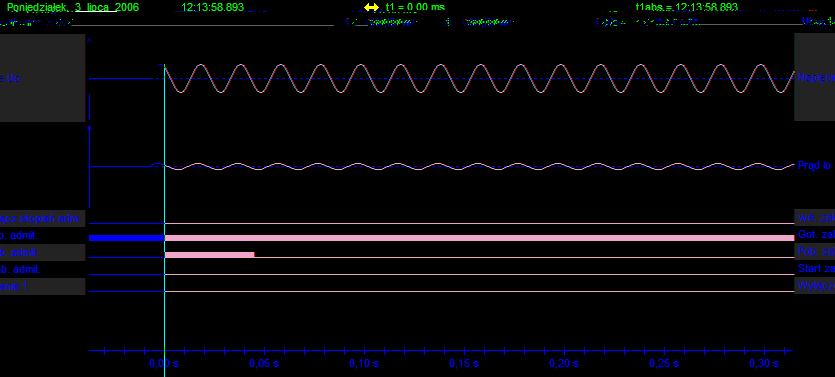The image size is (835, 377).
Task: Click the Wyłącz binary signal label
Action: pyautogui.click(x=815, y=285)
